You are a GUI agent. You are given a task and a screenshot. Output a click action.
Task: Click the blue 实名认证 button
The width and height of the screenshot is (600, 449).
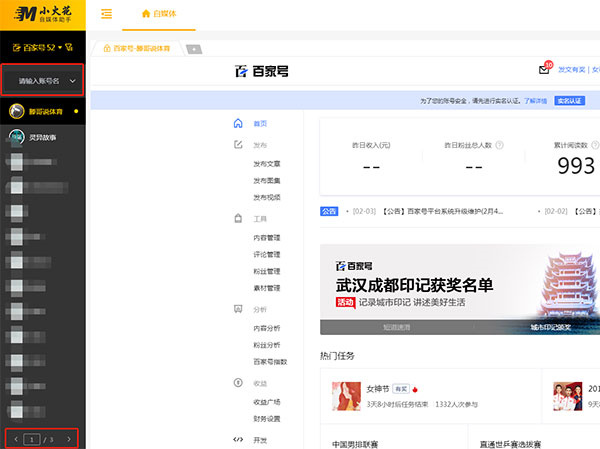pos(569,101)
